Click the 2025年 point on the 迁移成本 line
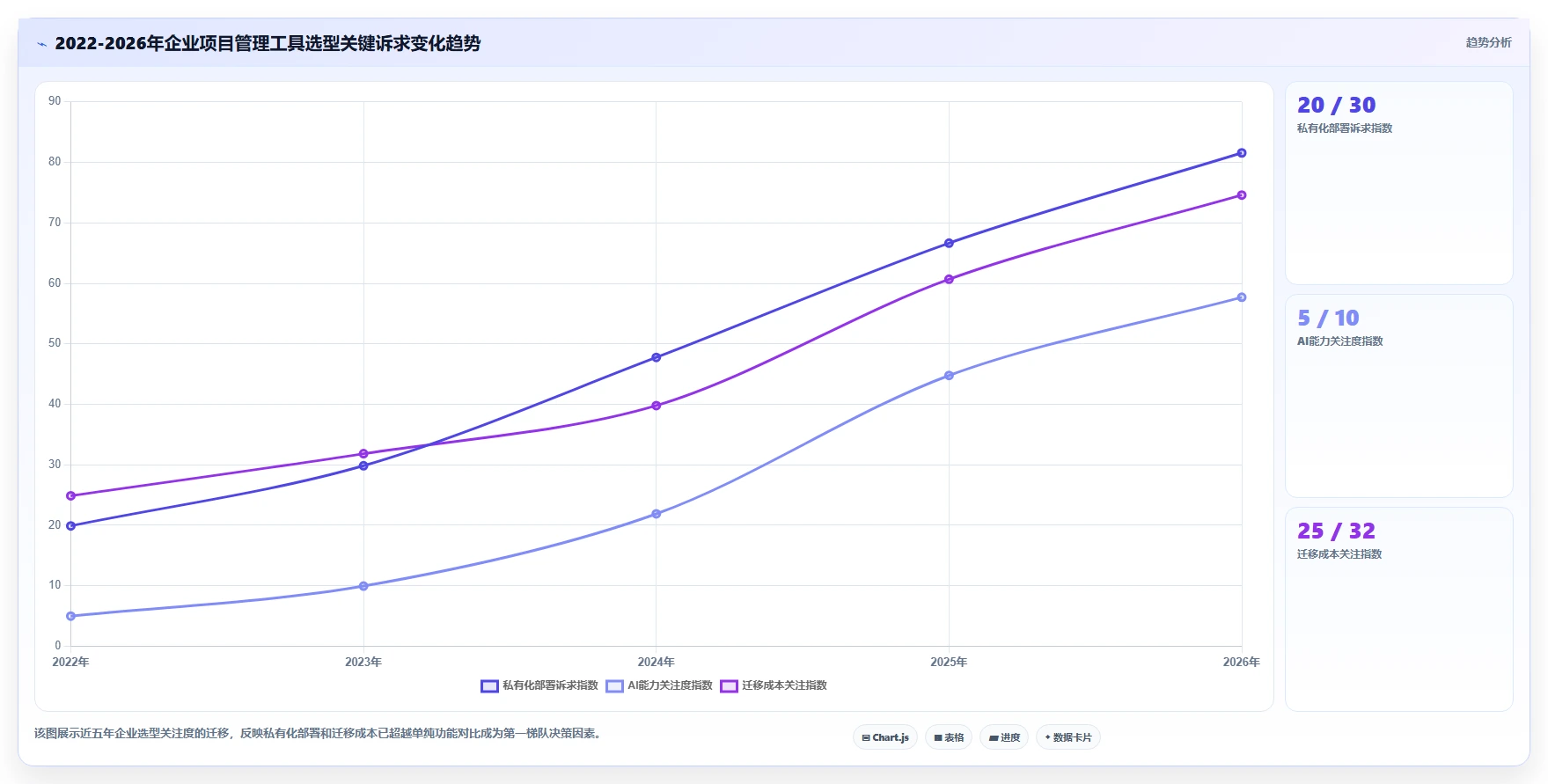This screenshot has height=784, width=1548. (x=949, y=280)
